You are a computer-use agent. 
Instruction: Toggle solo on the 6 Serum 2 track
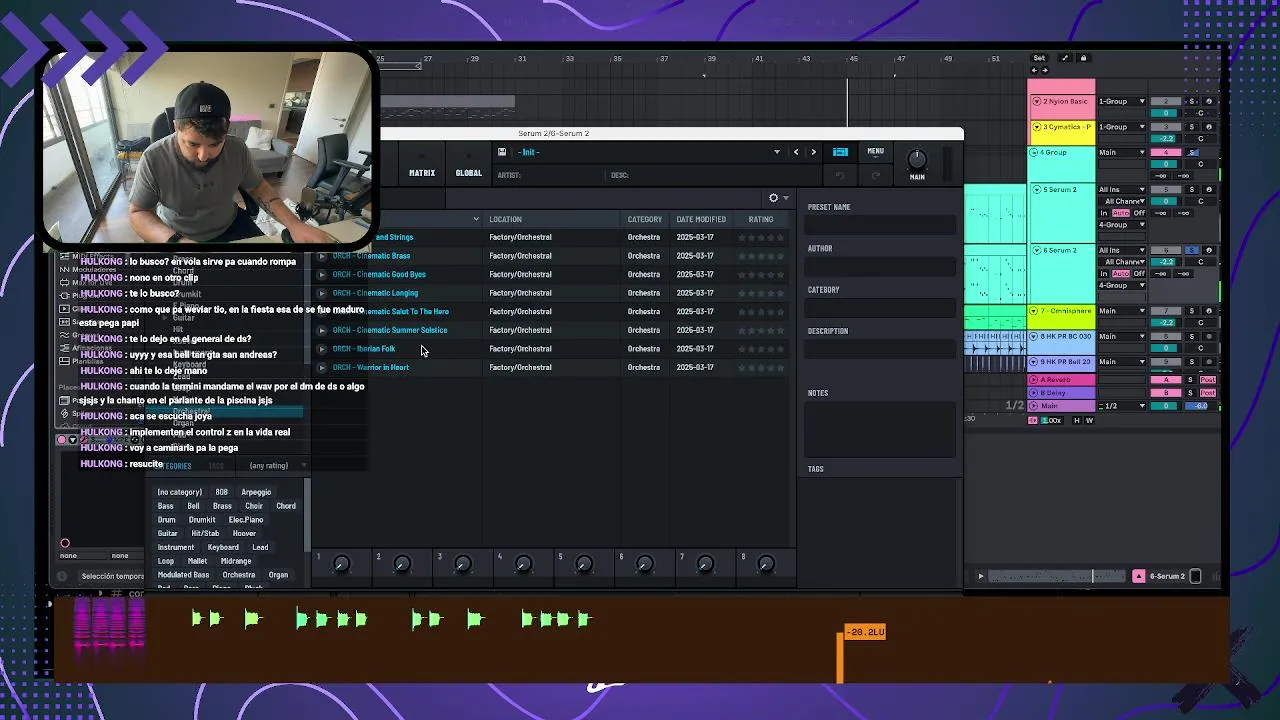[x=1192, y=250]
